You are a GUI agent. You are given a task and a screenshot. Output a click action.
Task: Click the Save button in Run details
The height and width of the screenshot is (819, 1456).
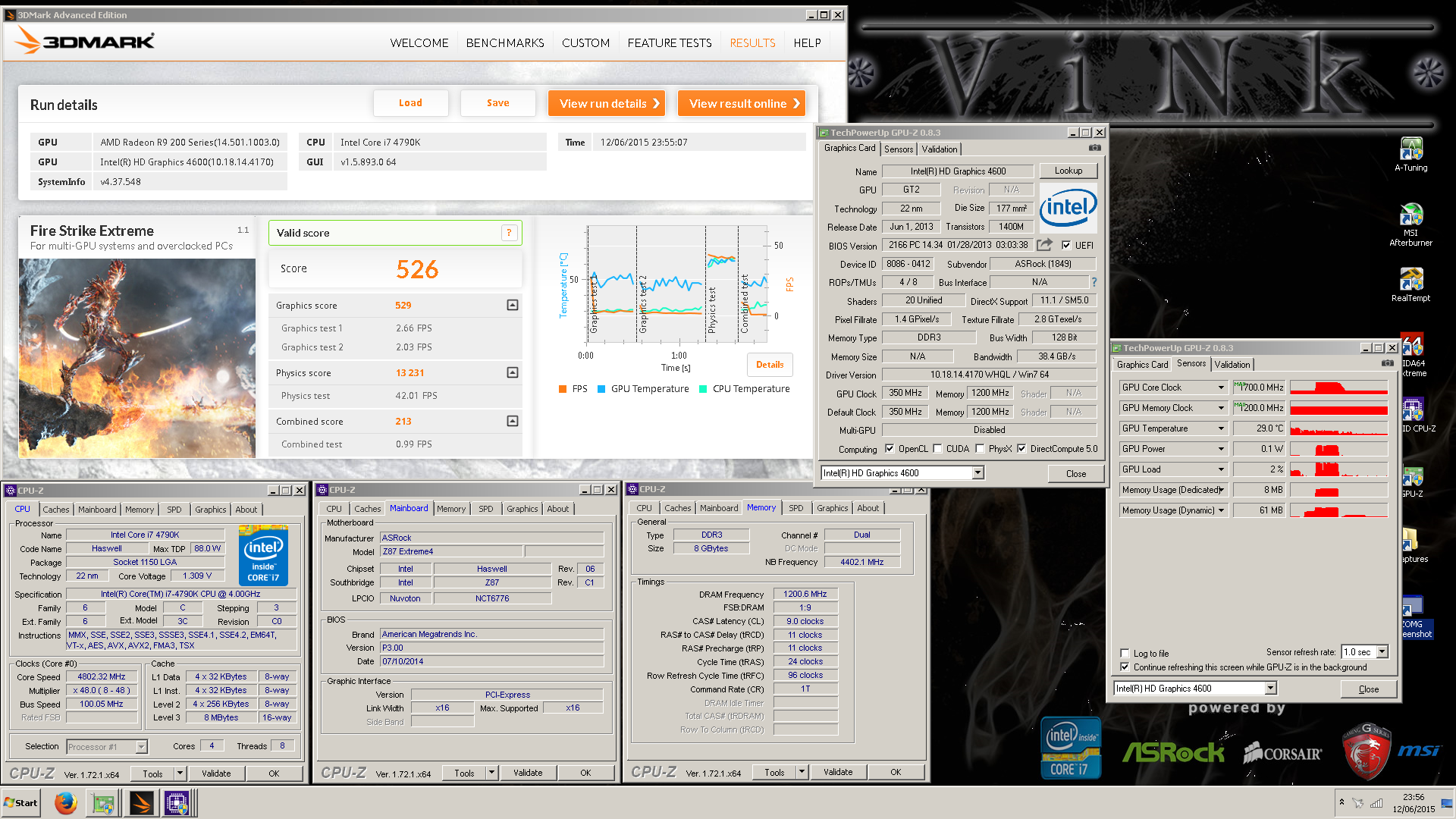pyautogui.click(x=497, y=103)
